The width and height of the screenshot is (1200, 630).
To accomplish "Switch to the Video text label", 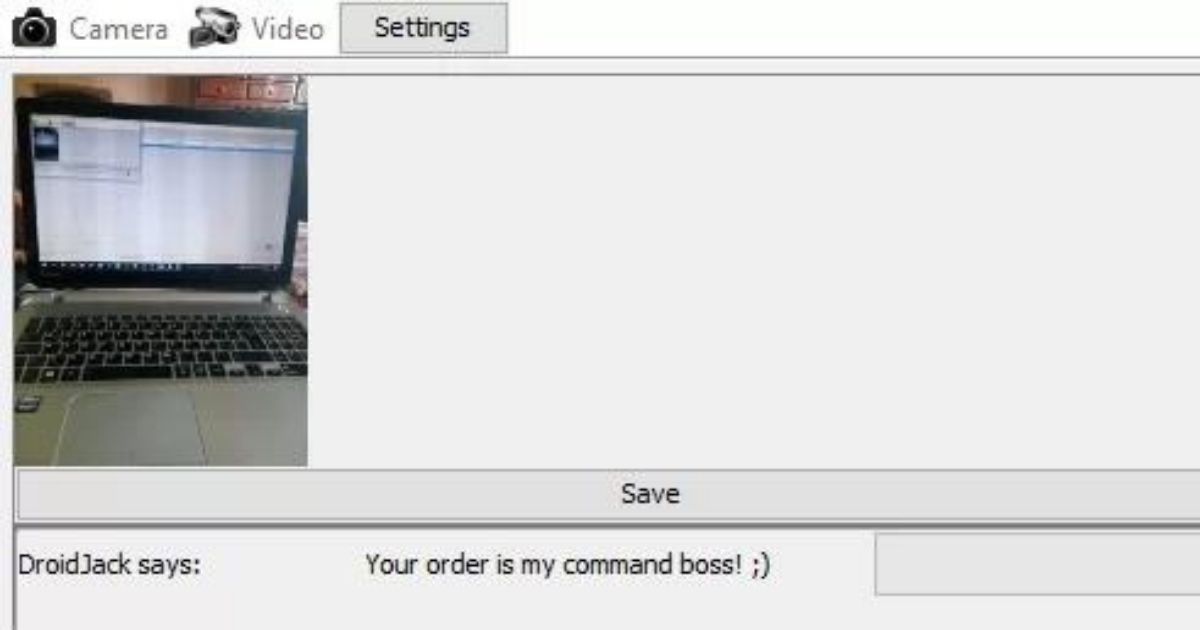I will (x=288, y=29).
